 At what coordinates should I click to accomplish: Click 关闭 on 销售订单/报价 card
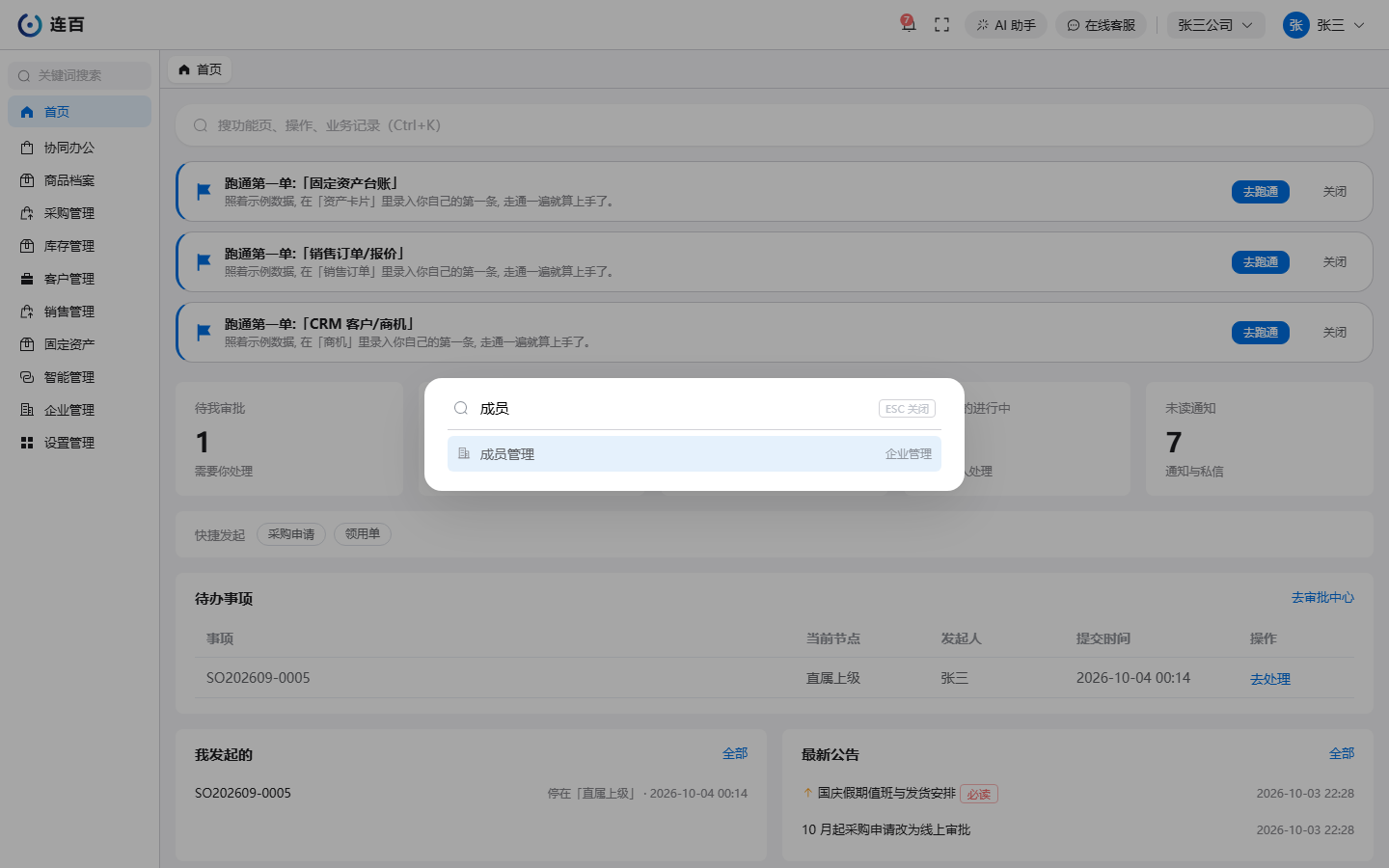1335,262
